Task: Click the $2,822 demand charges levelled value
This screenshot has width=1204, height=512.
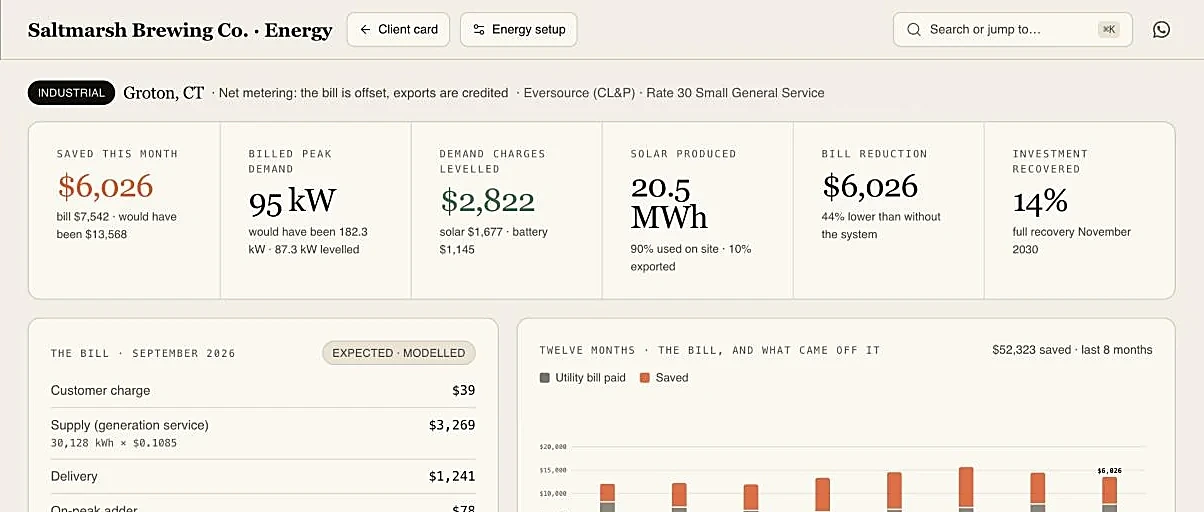Action: pos(487,201)
